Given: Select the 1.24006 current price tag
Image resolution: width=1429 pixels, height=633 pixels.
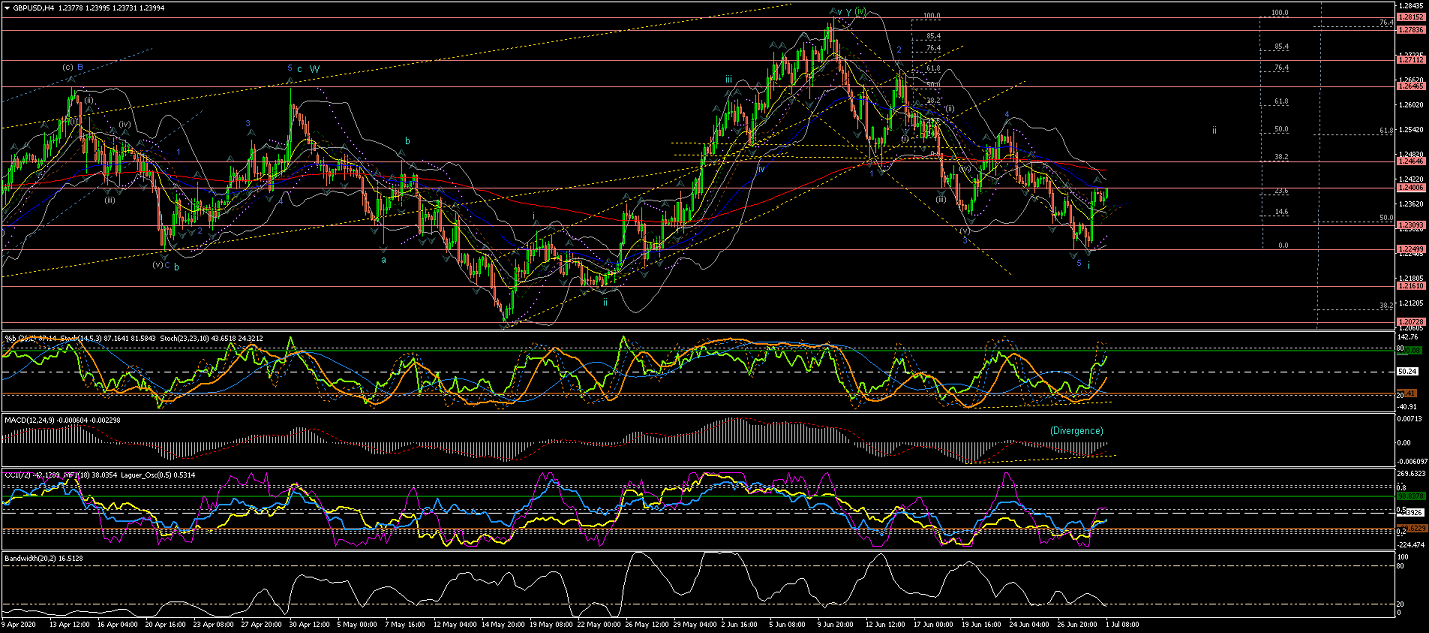Looking at the screenshot, I should (1411, 188).
